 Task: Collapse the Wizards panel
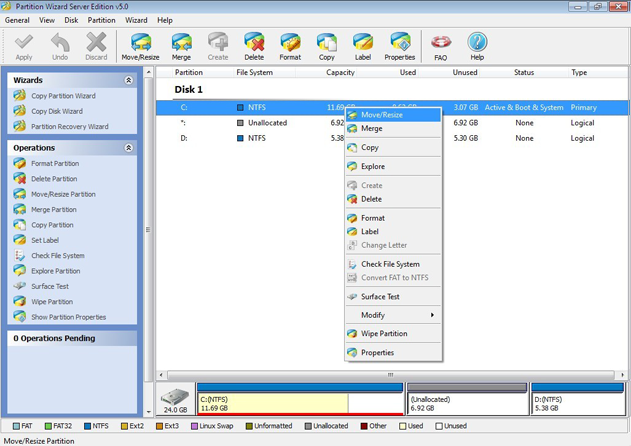click(x=128, y=80)
